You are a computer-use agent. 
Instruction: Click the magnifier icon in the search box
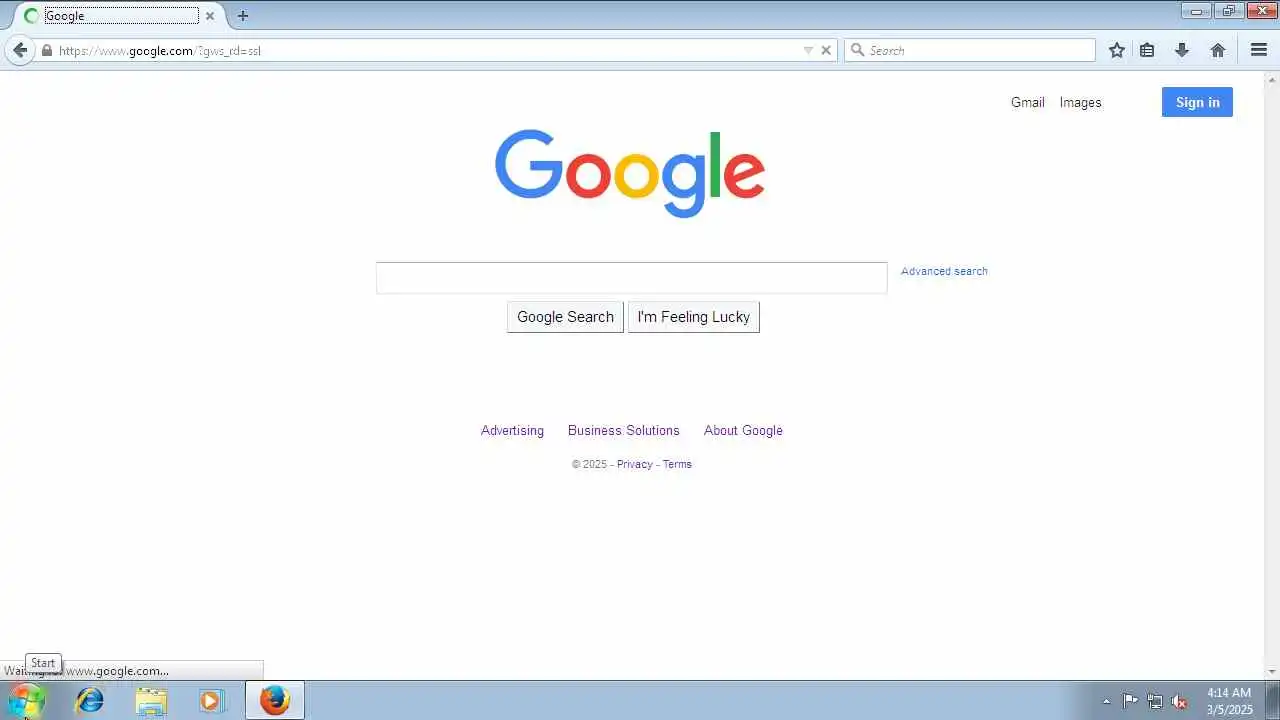pos(857,50)
